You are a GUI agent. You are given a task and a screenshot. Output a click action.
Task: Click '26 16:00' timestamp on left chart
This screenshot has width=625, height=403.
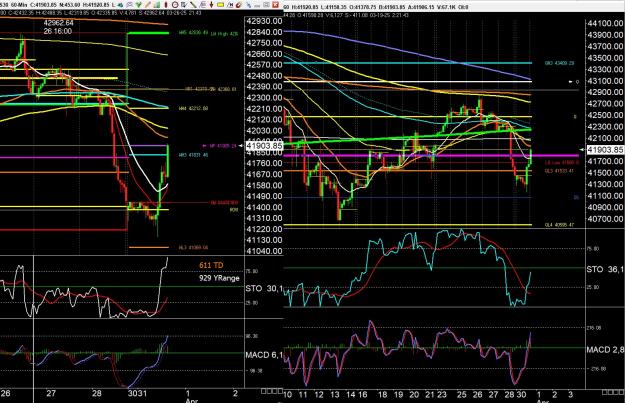point(58,31)
